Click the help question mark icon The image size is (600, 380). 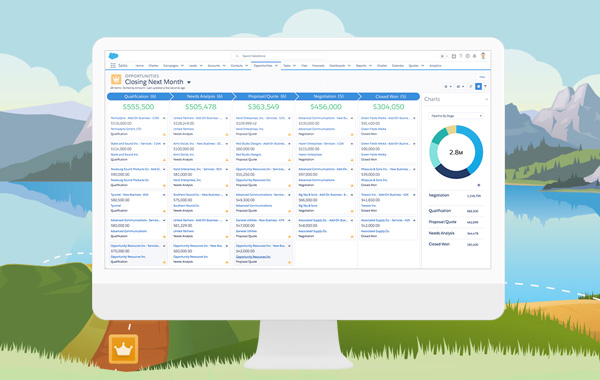[x=461, y=56]
